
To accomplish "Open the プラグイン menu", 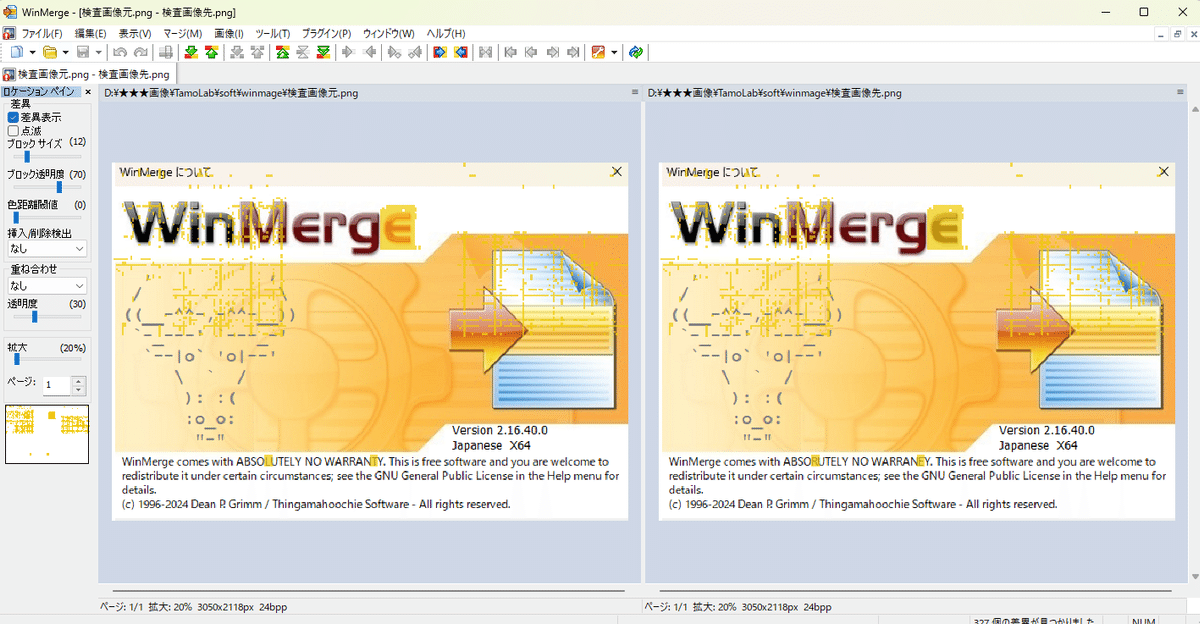I will (x=325, y=33).
